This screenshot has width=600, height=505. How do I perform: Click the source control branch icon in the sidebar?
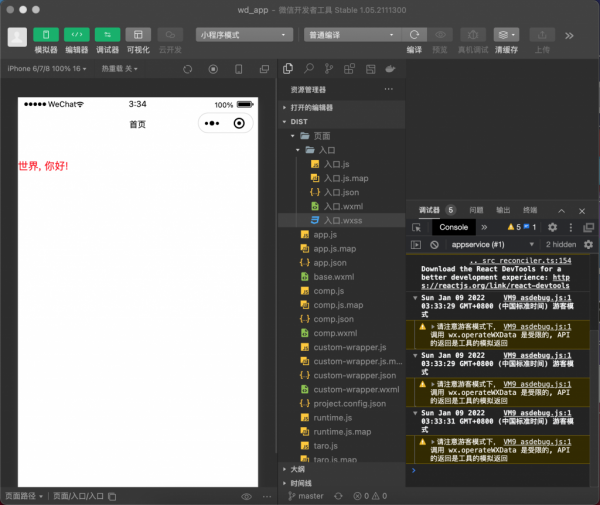tap(330, 69)
